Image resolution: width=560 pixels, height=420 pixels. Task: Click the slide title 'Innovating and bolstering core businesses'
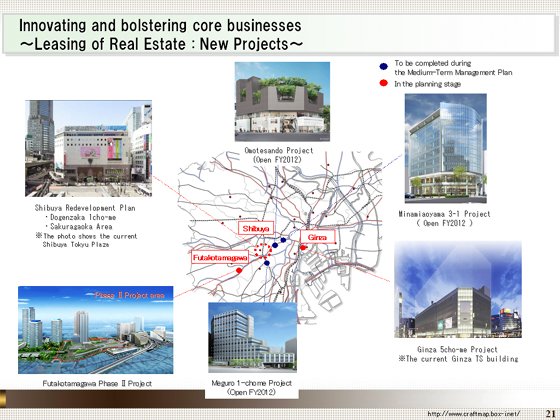[x=160, y=26]
